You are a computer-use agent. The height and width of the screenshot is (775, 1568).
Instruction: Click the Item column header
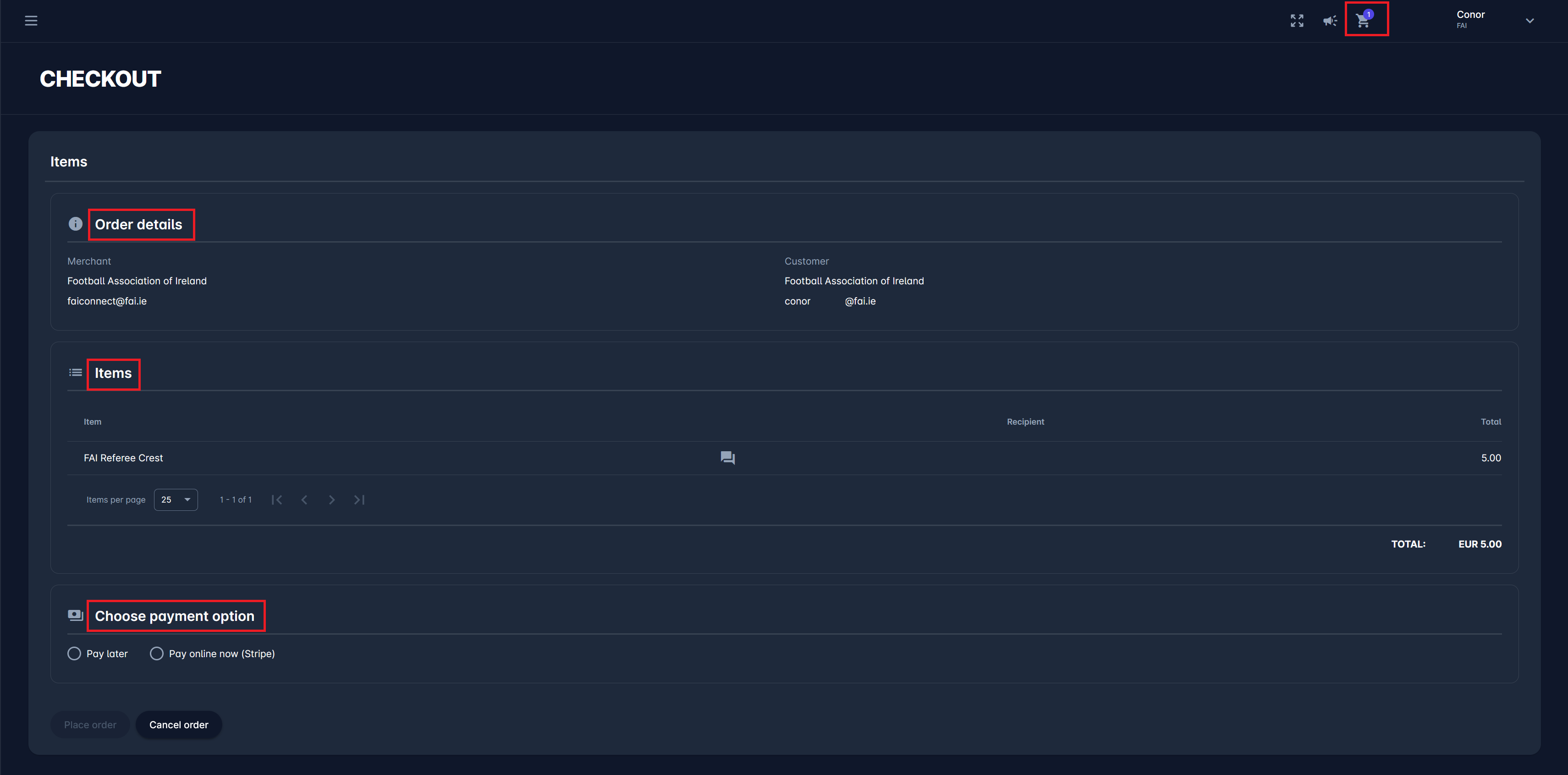93,422
